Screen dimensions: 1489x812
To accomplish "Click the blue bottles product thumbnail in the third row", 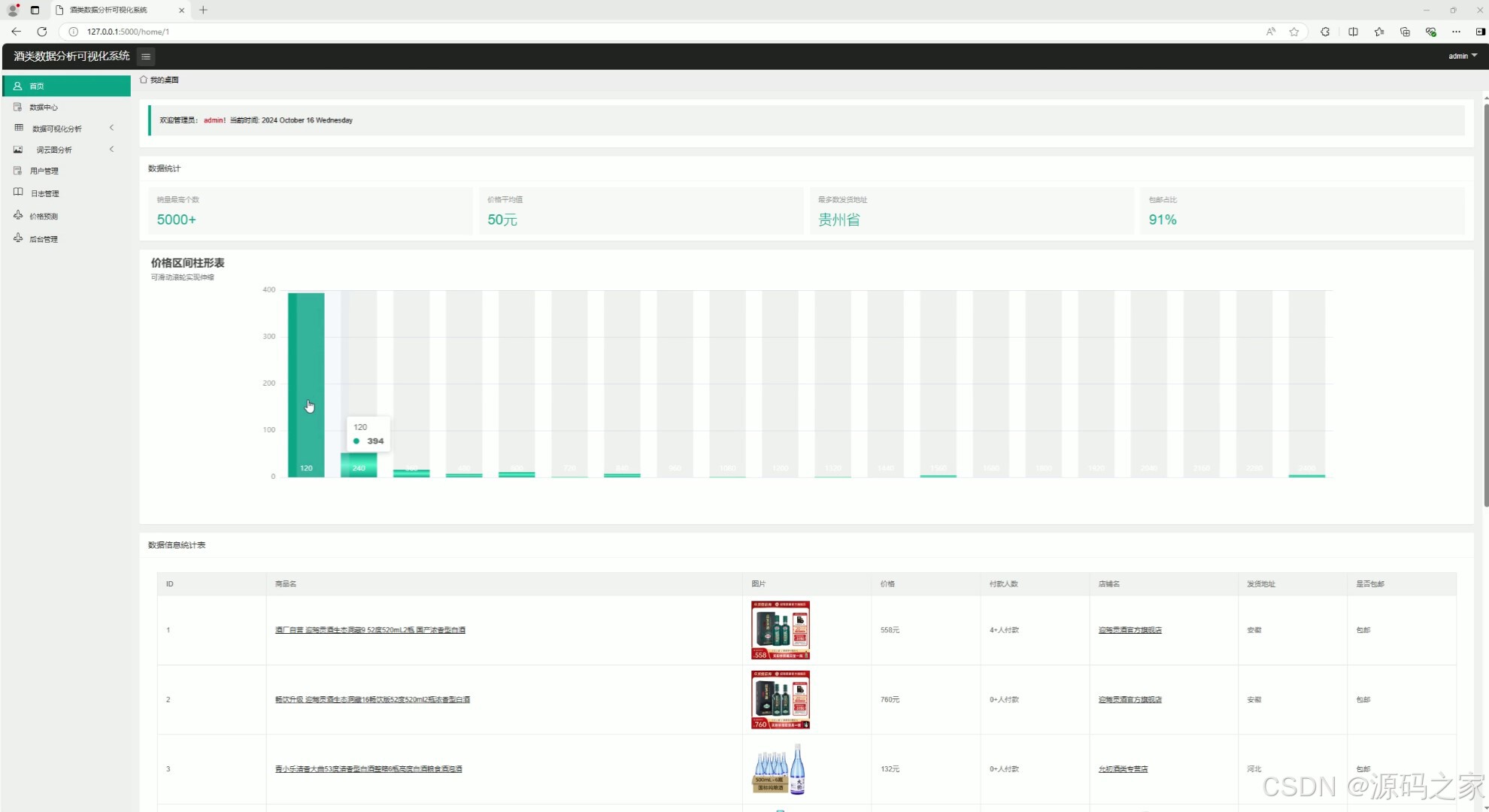I will pos(780,768).
